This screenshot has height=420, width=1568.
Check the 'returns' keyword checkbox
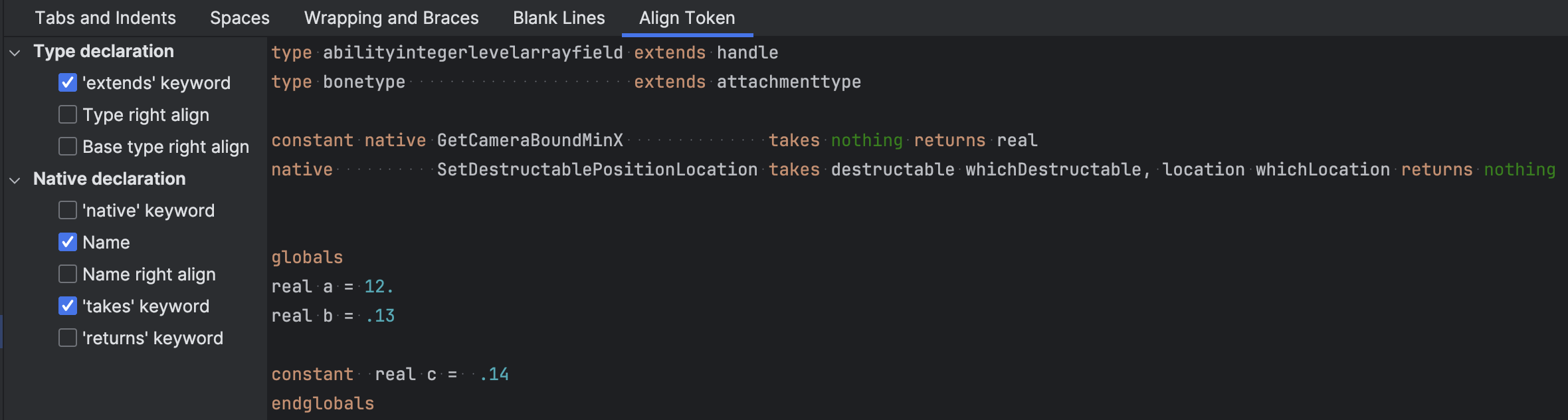point(68,338)
